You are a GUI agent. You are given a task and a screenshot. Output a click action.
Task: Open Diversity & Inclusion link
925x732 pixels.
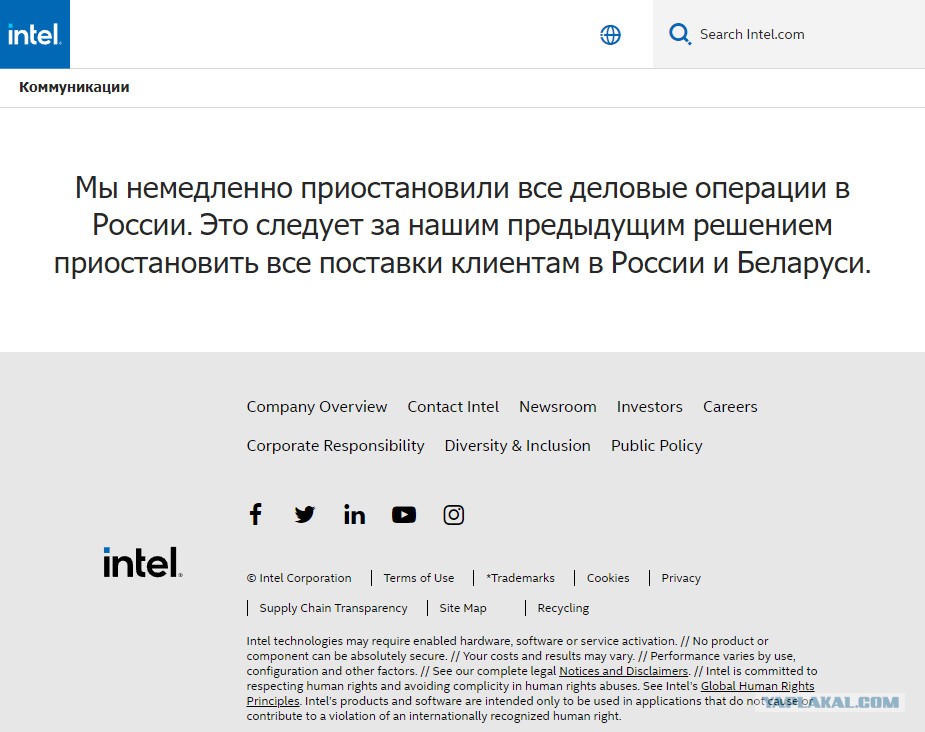517,446
